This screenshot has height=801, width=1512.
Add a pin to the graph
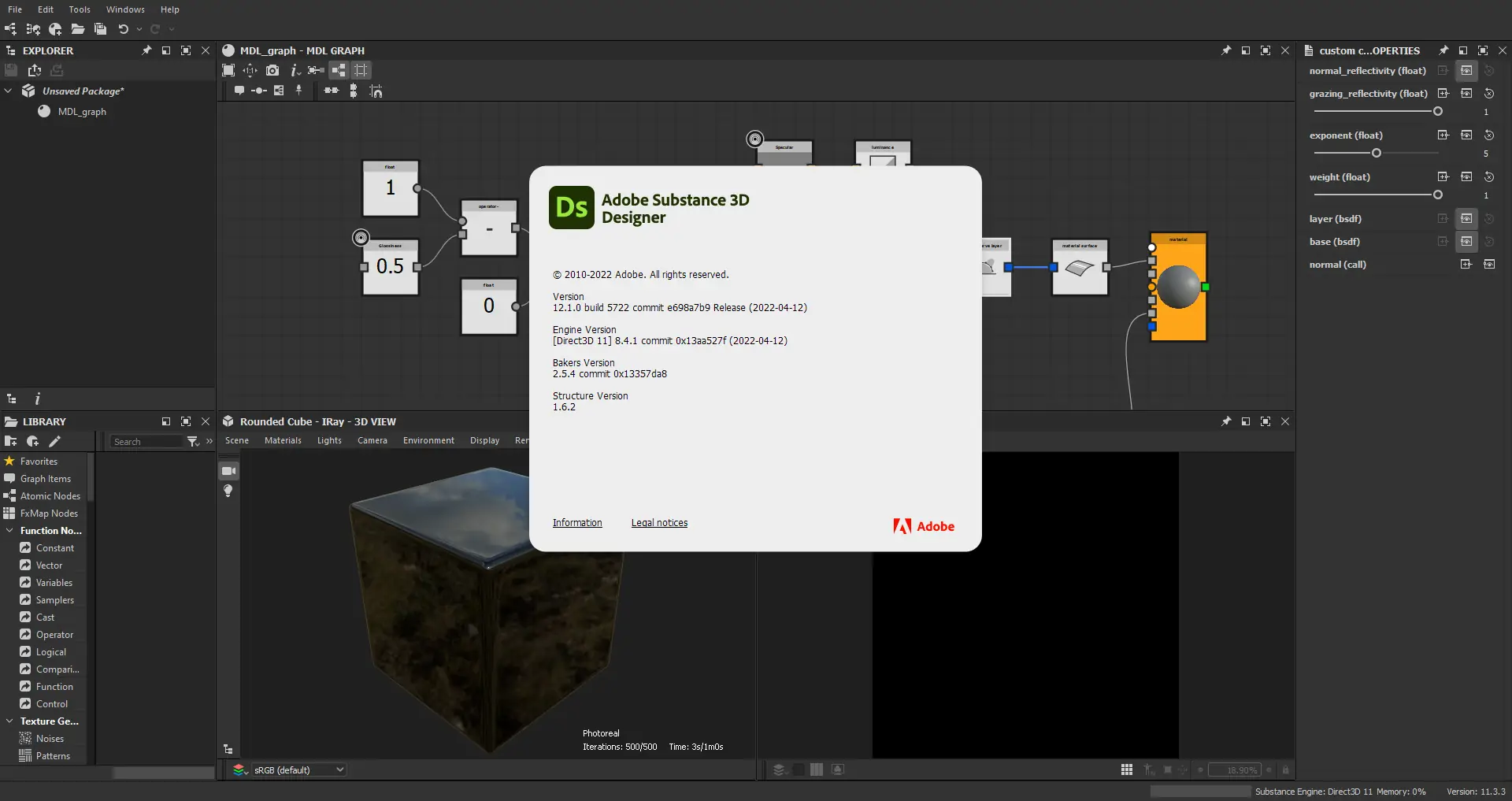[x=299, y=91]
